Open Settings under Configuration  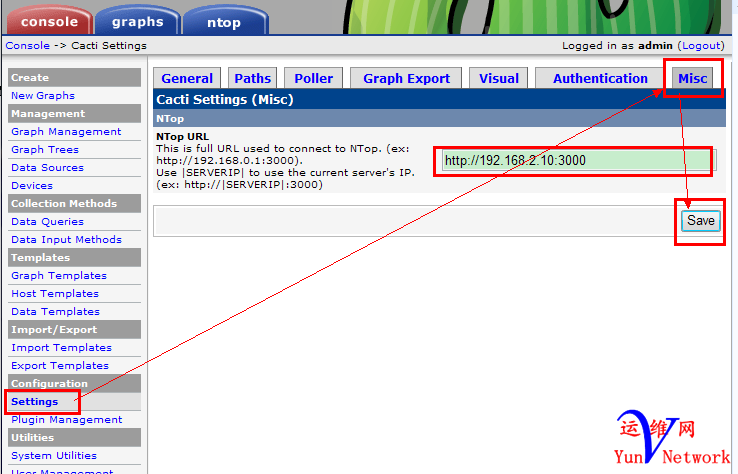coord(34,402)
